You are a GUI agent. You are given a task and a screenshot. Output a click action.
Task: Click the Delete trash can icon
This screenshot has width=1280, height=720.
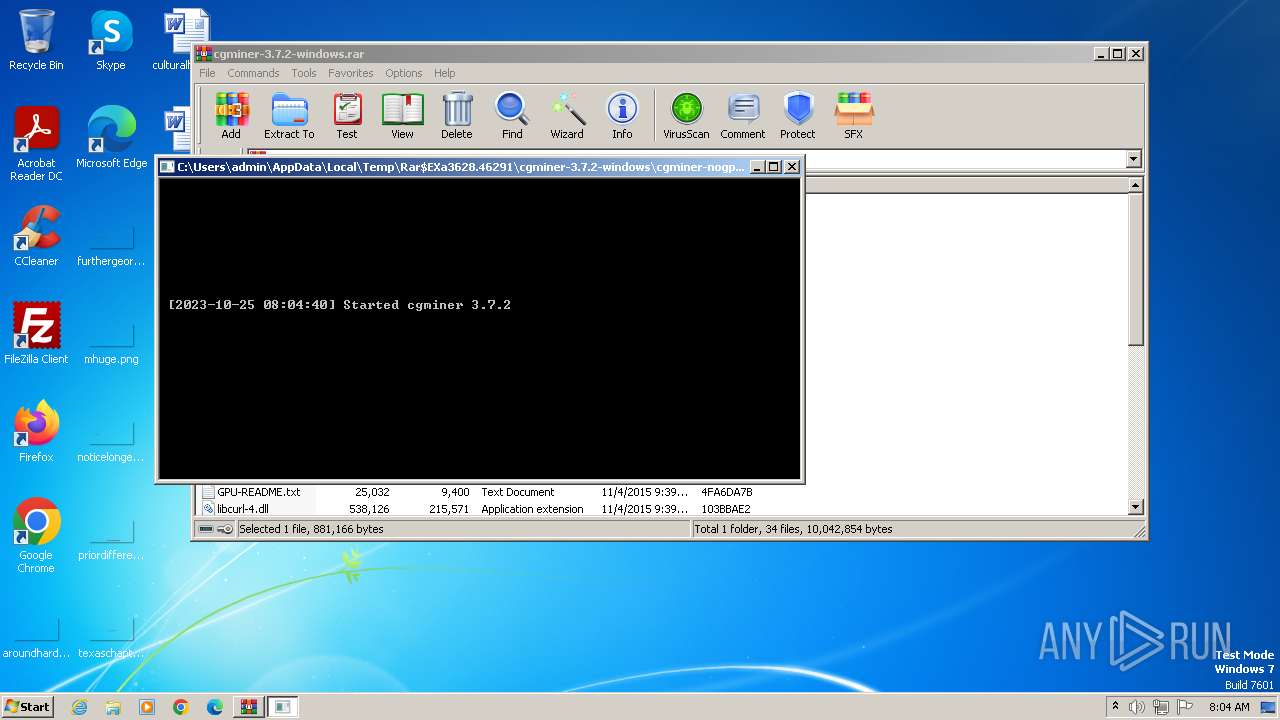coord(457,116)
